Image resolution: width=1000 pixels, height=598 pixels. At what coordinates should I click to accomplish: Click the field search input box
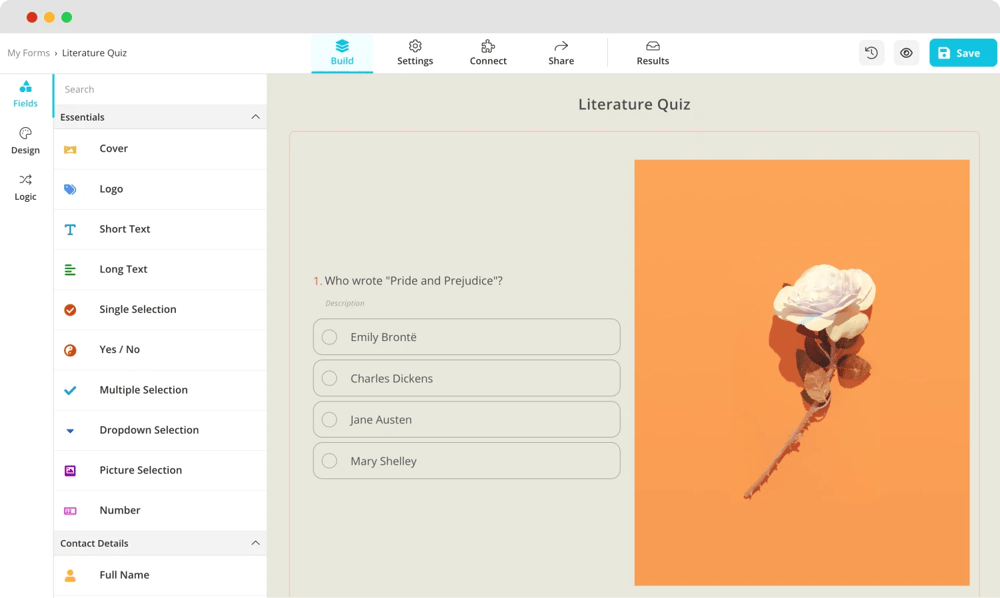tap(160, 89)
